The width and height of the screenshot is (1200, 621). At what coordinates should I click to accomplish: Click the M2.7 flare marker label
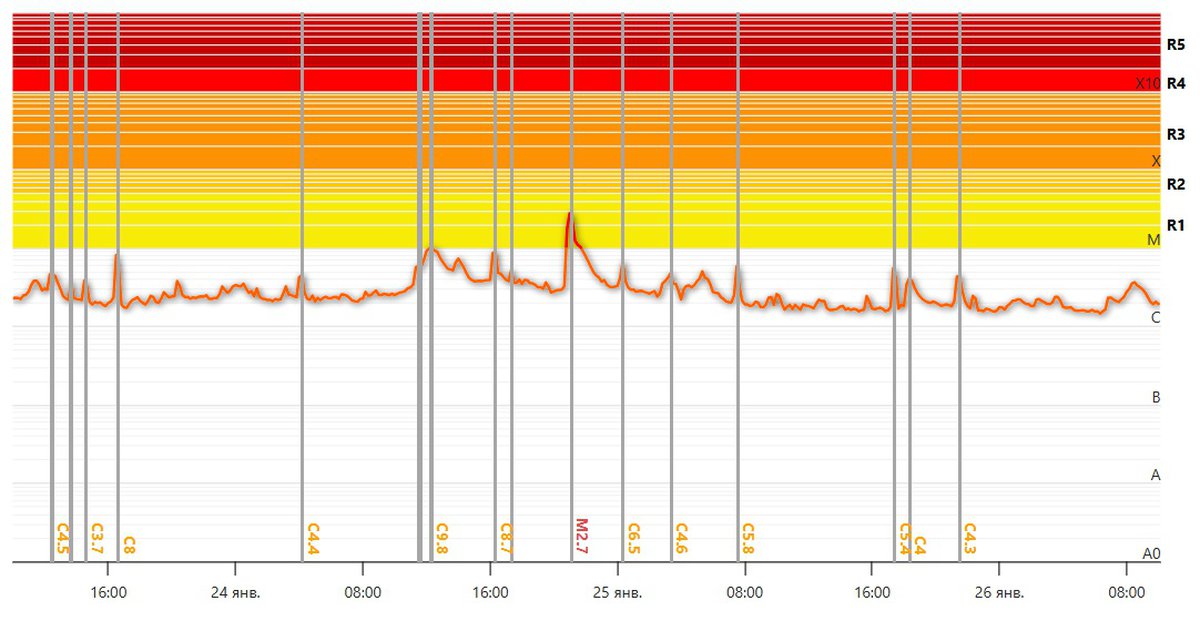[x=582, y=535]
